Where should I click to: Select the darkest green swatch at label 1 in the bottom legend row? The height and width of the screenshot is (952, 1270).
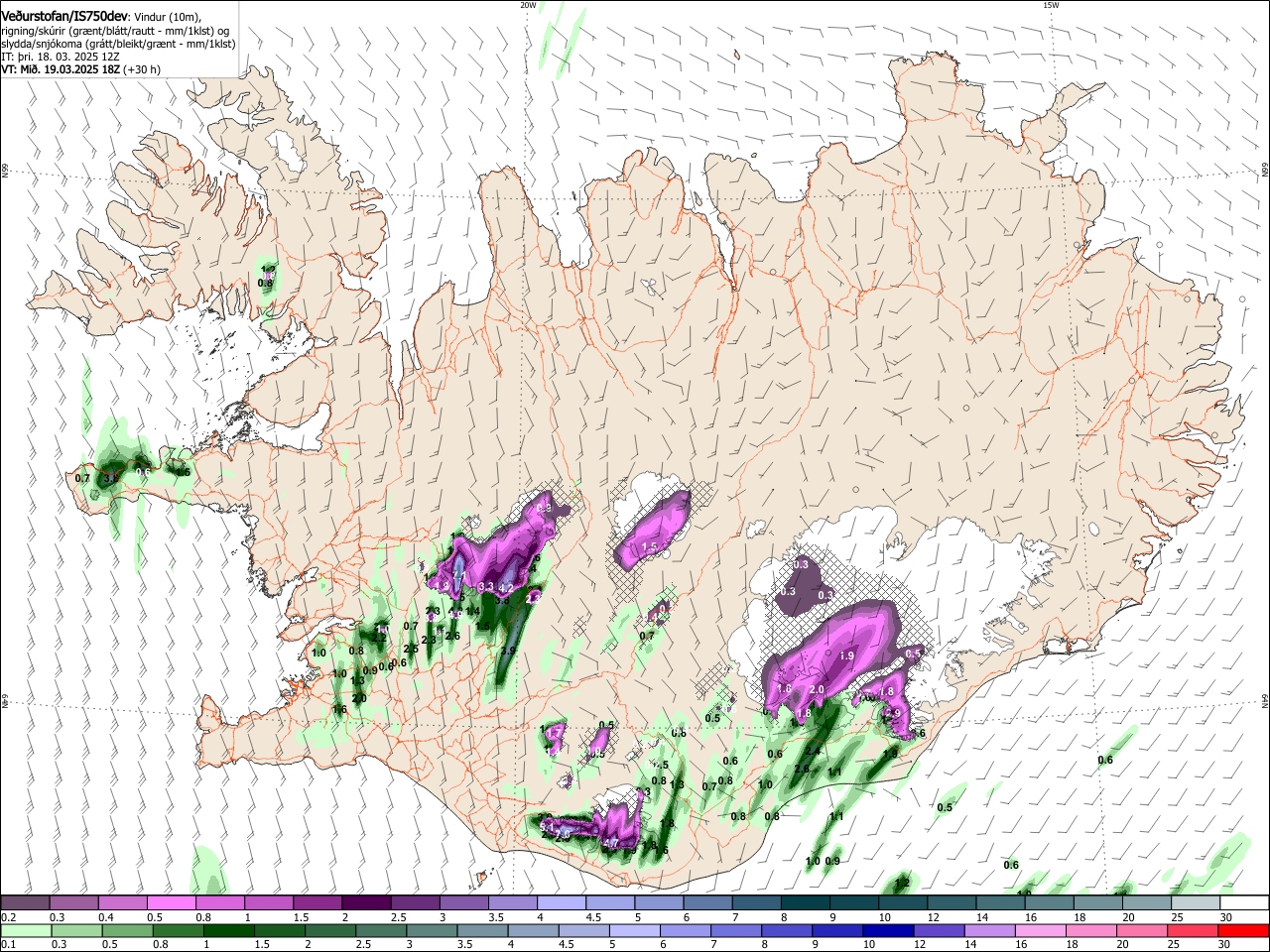[228, 930]
